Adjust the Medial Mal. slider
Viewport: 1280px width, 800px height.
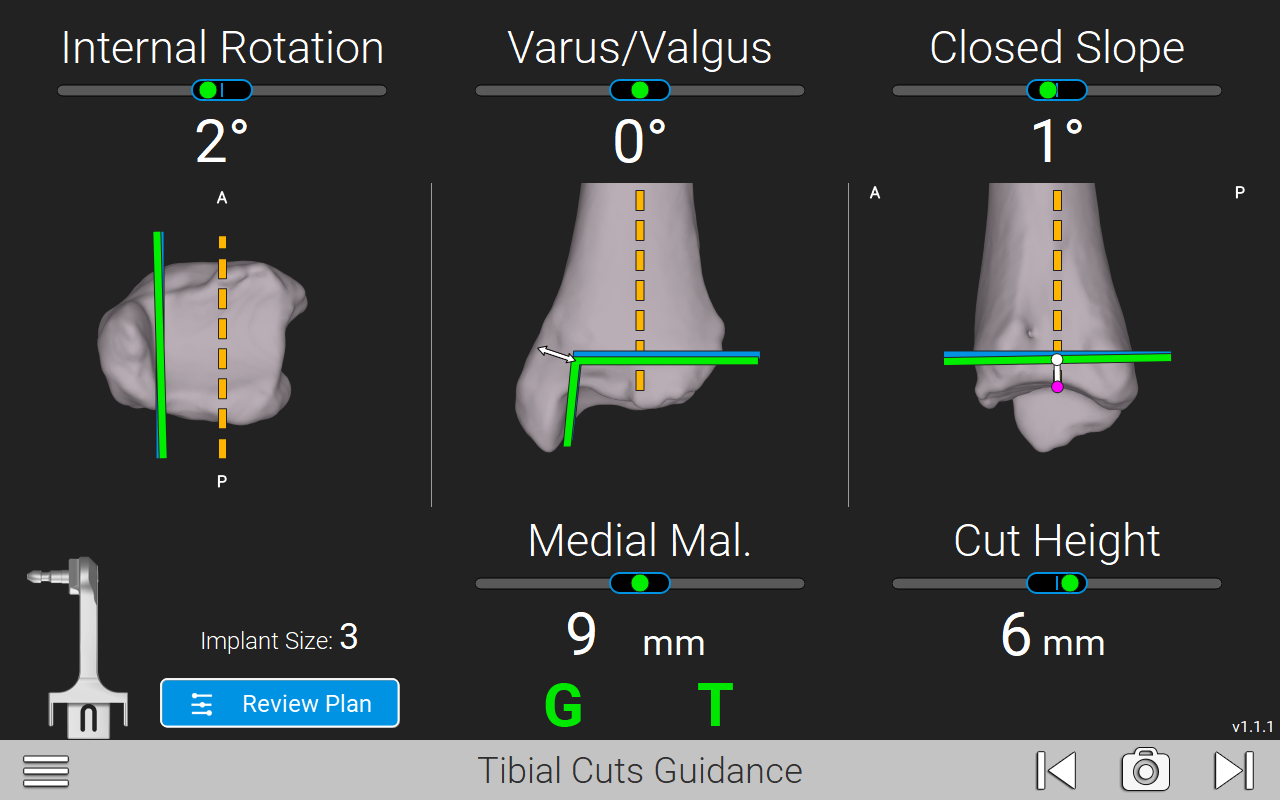pos(639,583)
